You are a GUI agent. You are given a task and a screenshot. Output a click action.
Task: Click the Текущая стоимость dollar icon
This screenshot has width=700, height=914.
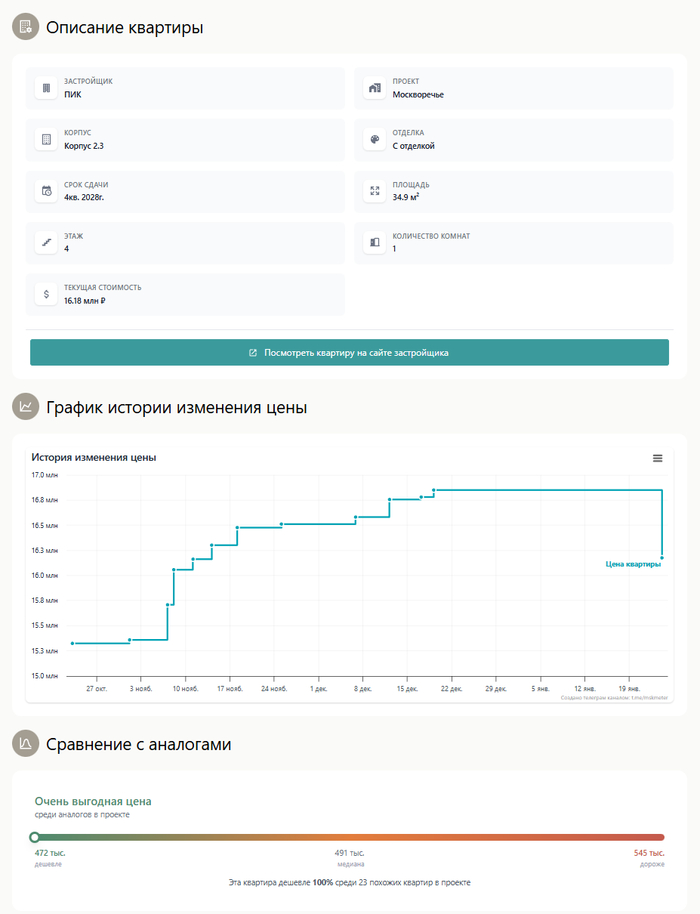point(46,294)
